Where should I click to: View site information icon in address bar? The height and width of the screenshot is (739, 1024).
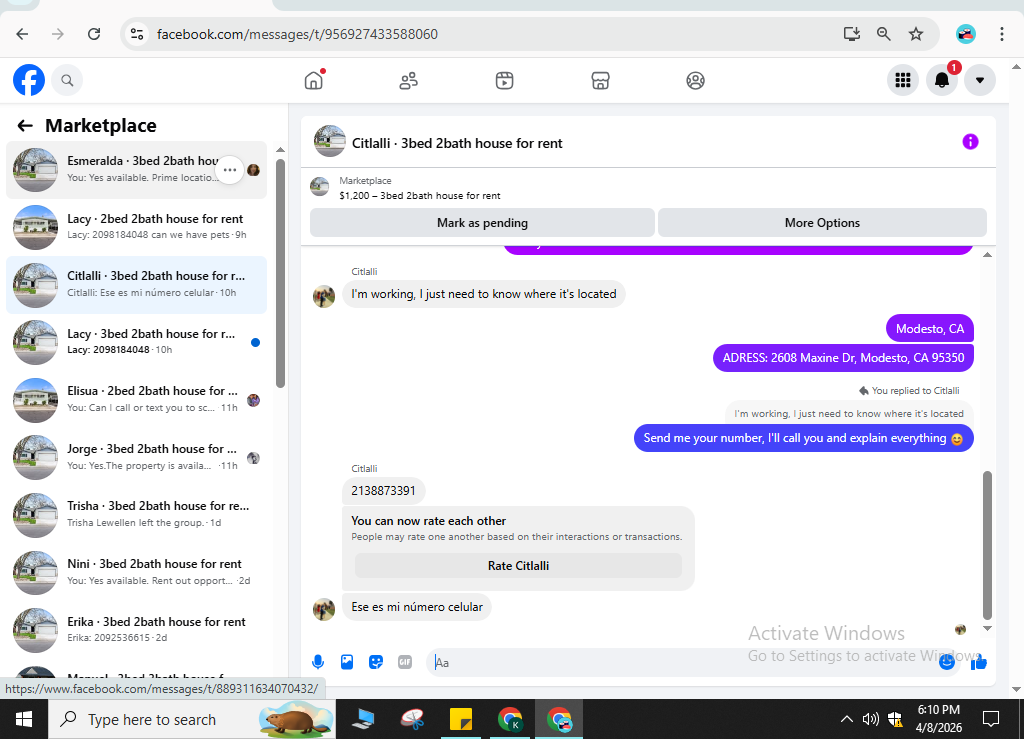coord(137,34)
